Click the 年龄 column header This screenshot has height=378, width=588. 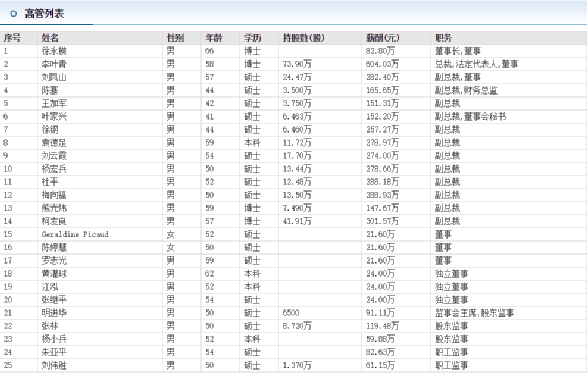pos(214,38)
